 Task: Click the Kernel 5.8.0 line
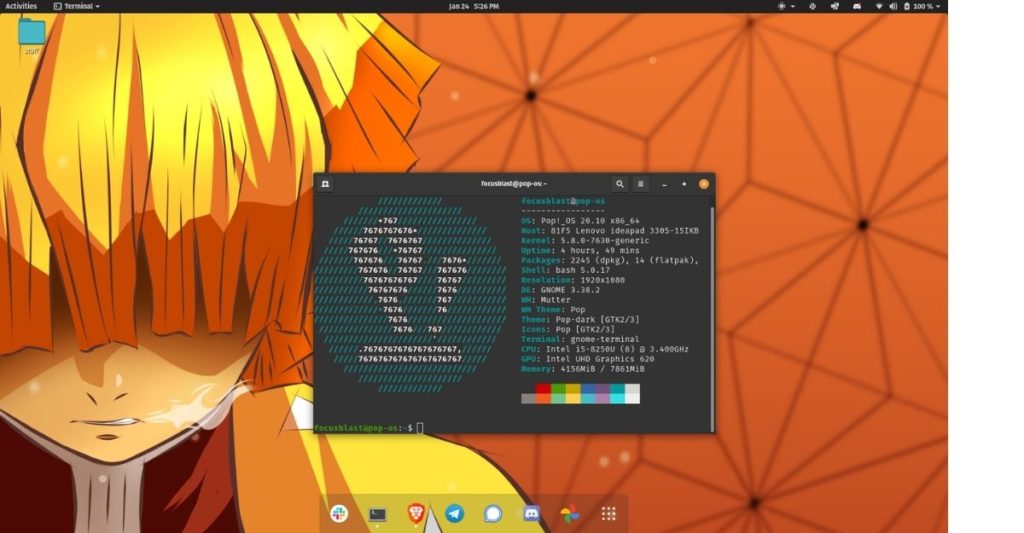tap(585, 240)
